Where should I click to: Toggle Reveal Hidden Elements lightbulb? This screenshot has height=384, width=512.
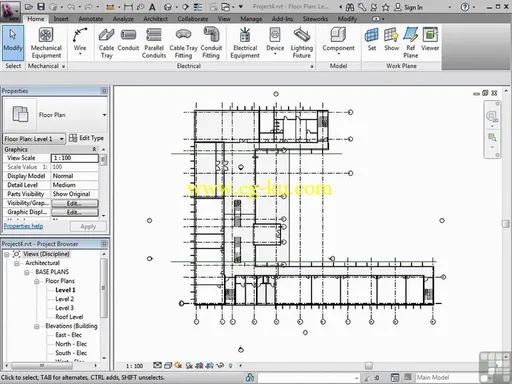tap(230, 366)
